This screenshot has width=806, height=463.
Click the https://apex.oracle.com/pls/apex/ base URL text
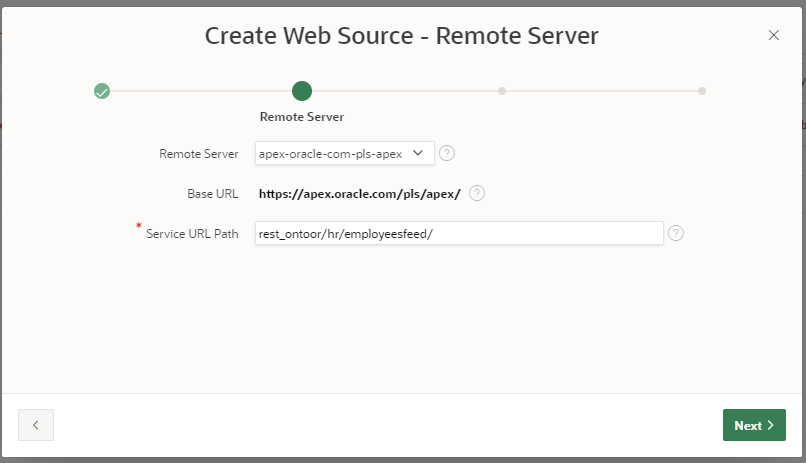pyautogui.click(x=359, y=194)
